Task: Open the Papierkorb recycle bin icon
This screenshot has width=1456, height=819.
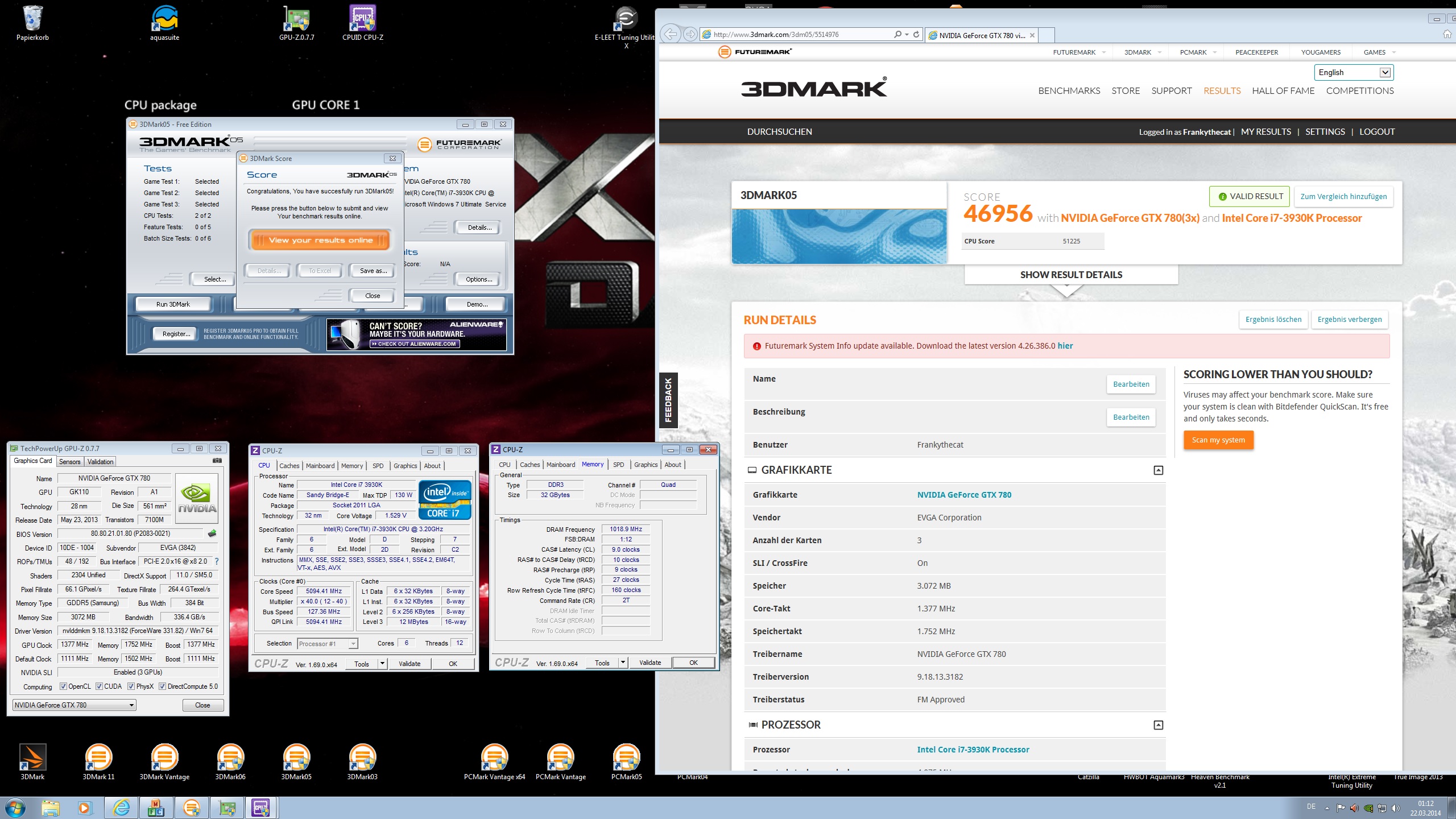Action: [x=32, y=23]
